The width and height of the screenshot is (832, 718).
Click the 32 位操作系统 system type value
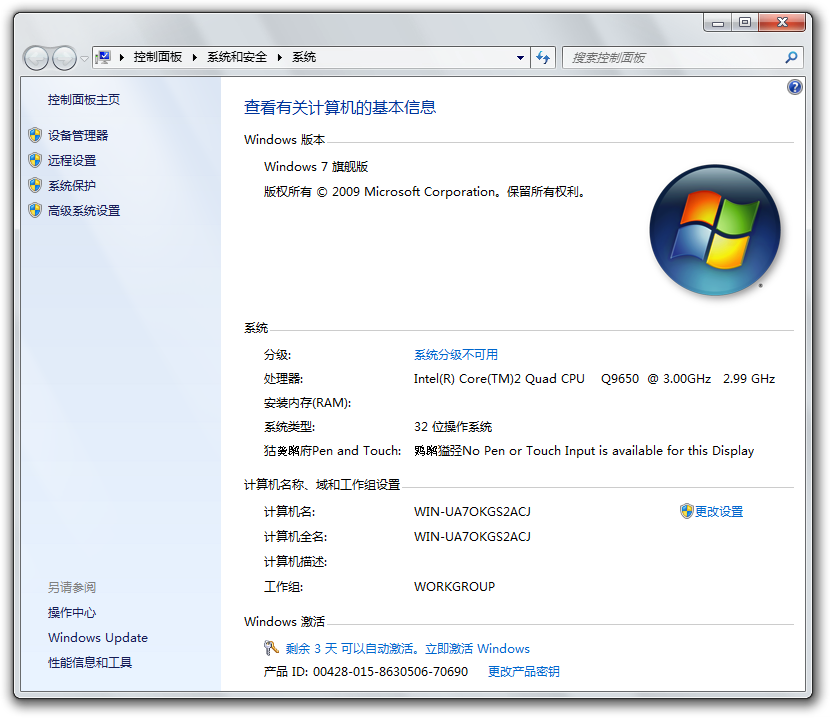[453, 427]
